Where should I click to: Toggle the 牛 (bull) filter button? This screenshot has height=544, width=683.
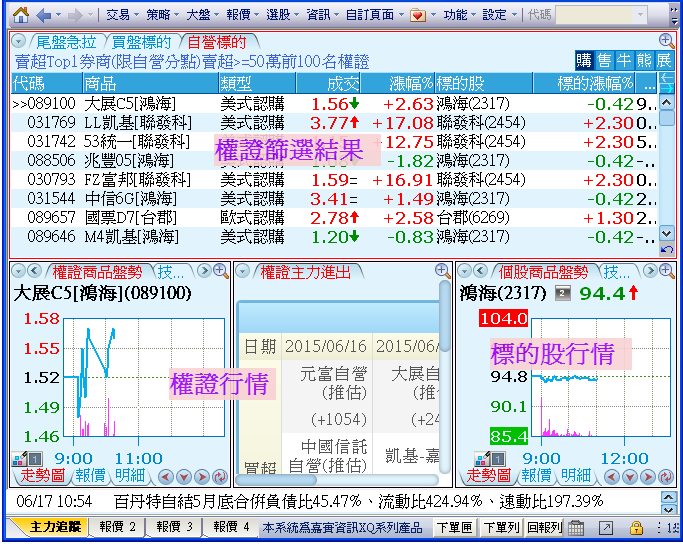pyautogui.click(x=624, y=61)
